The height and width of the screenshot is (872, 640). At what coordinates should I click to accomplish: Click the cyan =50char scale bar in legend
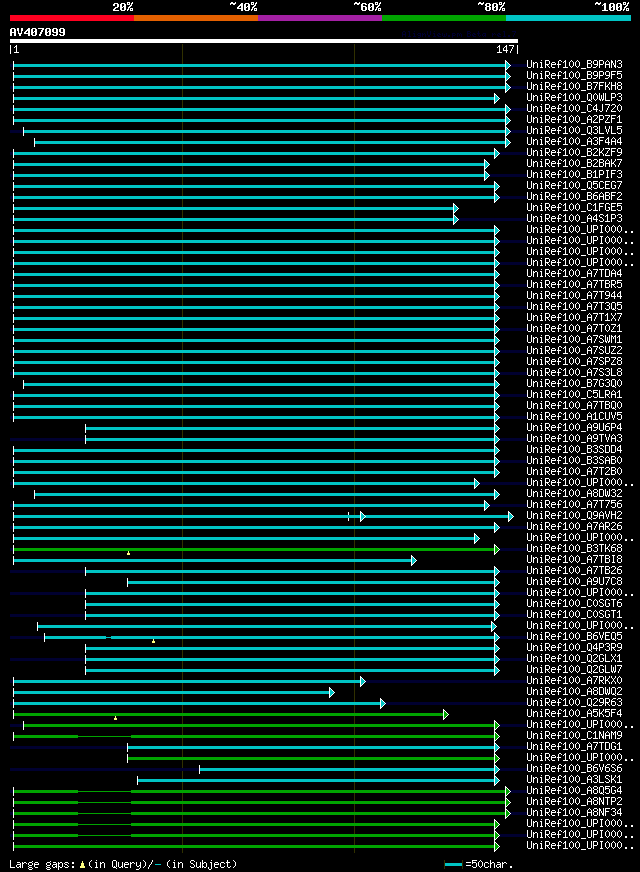(453, 865)
